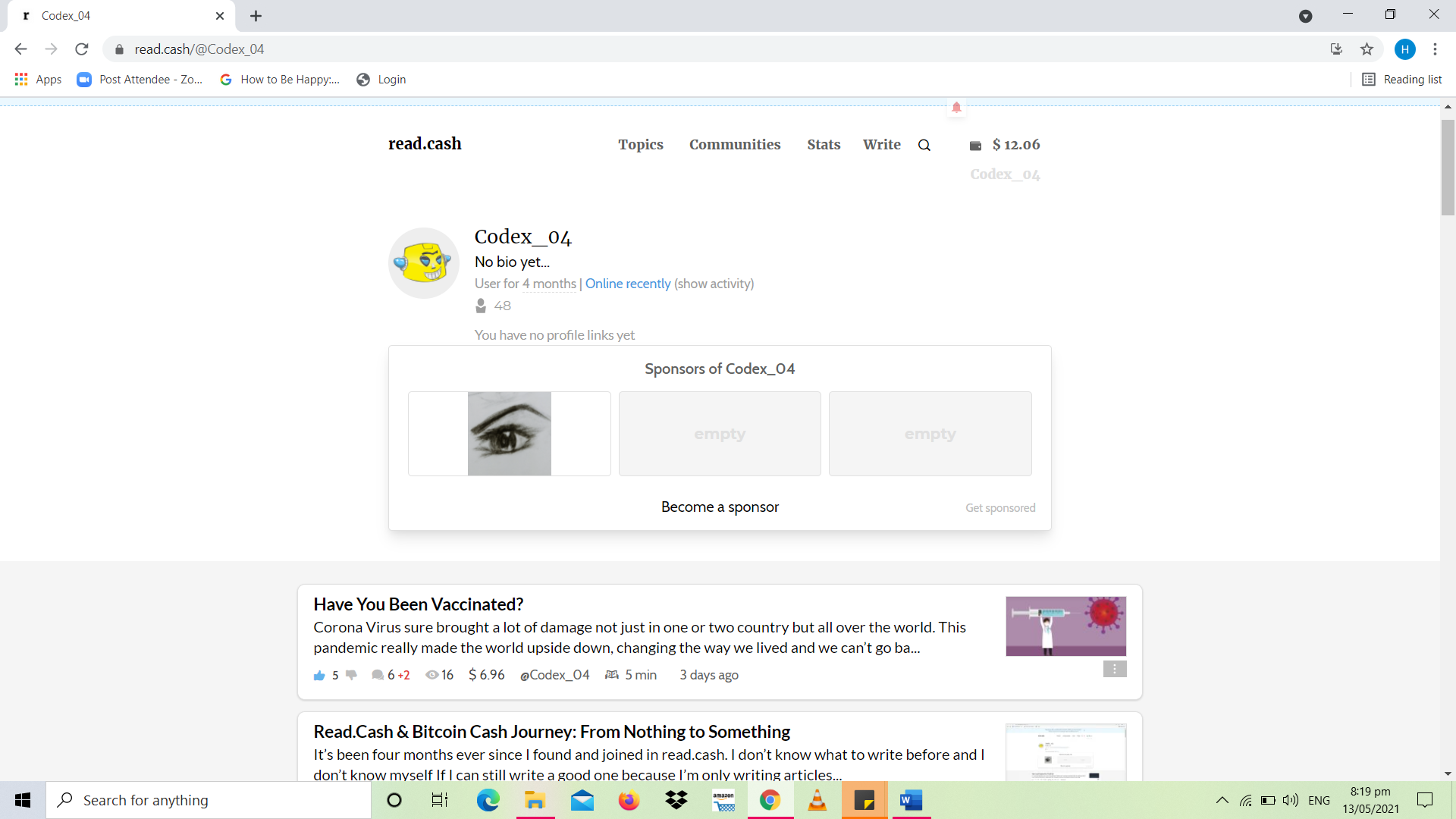
Task: Open the Action Center notifications
Action: point(1425,800)
